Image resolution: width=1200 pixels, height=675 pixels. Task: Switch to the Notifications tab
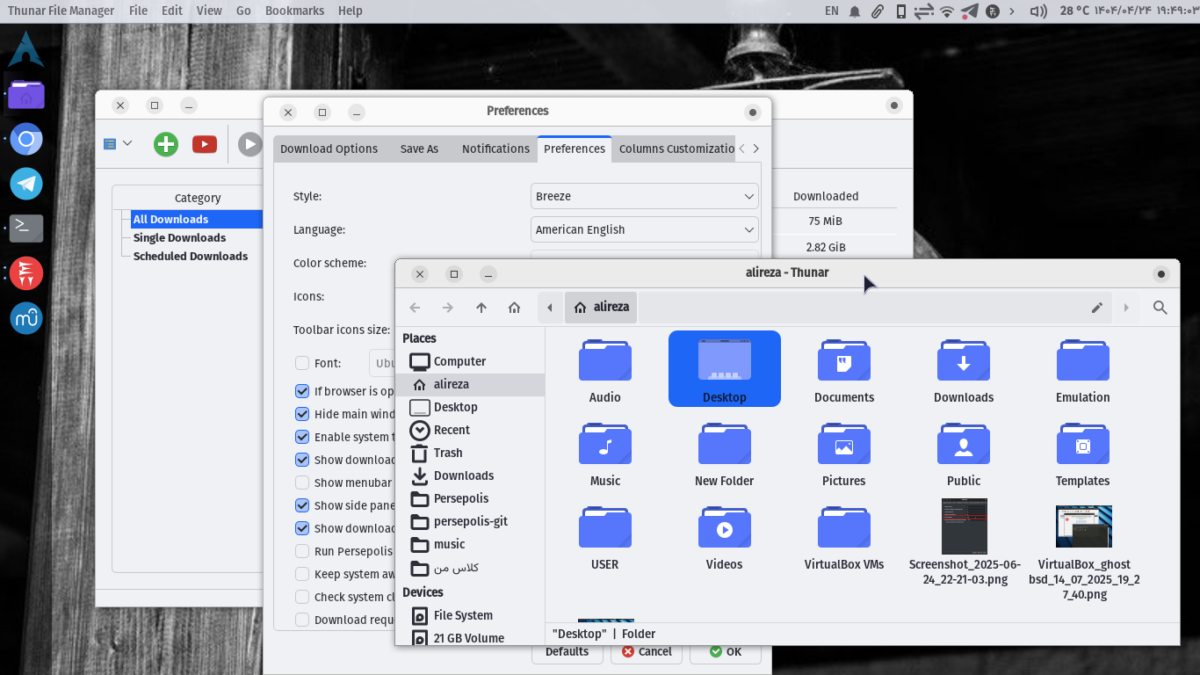pyautogui.click(x=495, y=149)
